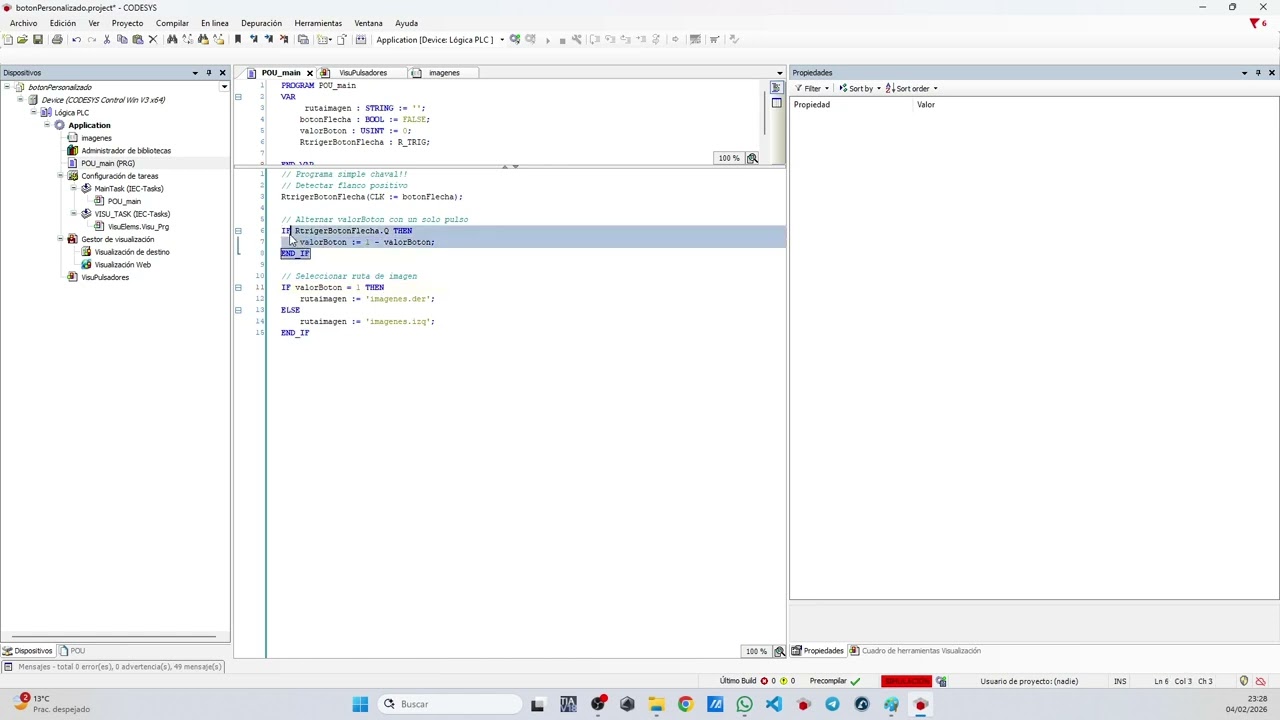Select VisuElems.Visu_Prg tree entry
This screenshot has height=720, width=1280.
[x=138, y=227]
